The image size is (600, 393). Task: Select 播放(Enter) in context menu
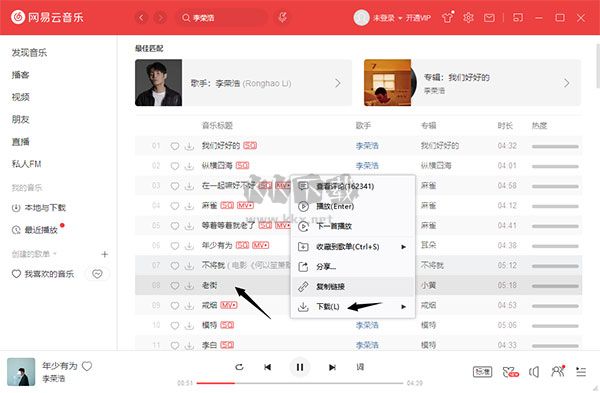point(353,206)
